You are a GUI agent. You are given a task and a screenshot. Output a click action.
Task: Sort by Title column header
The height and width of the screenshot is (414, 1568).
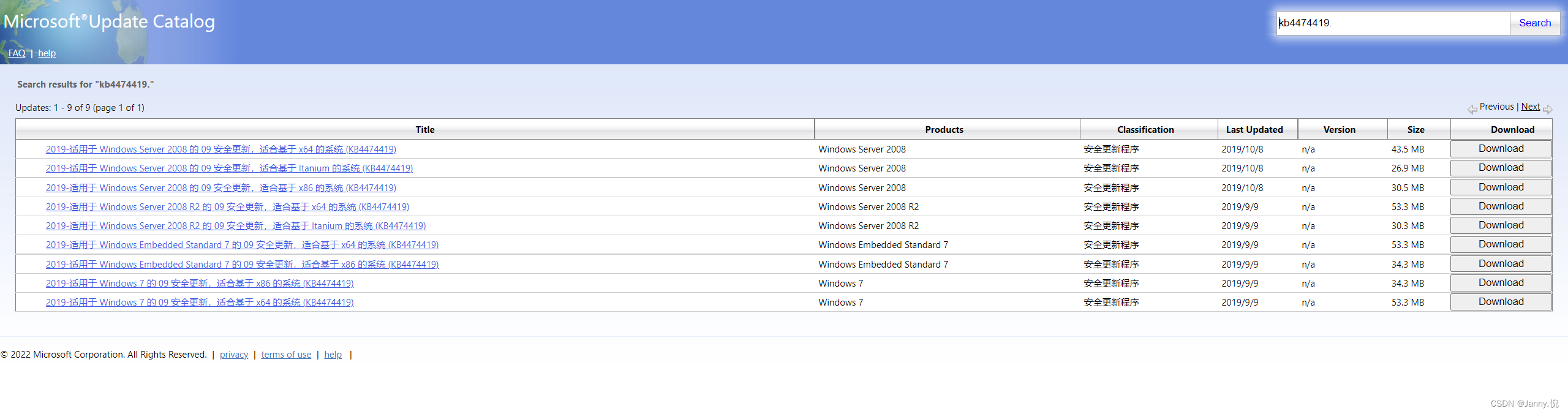click(424, 130)
